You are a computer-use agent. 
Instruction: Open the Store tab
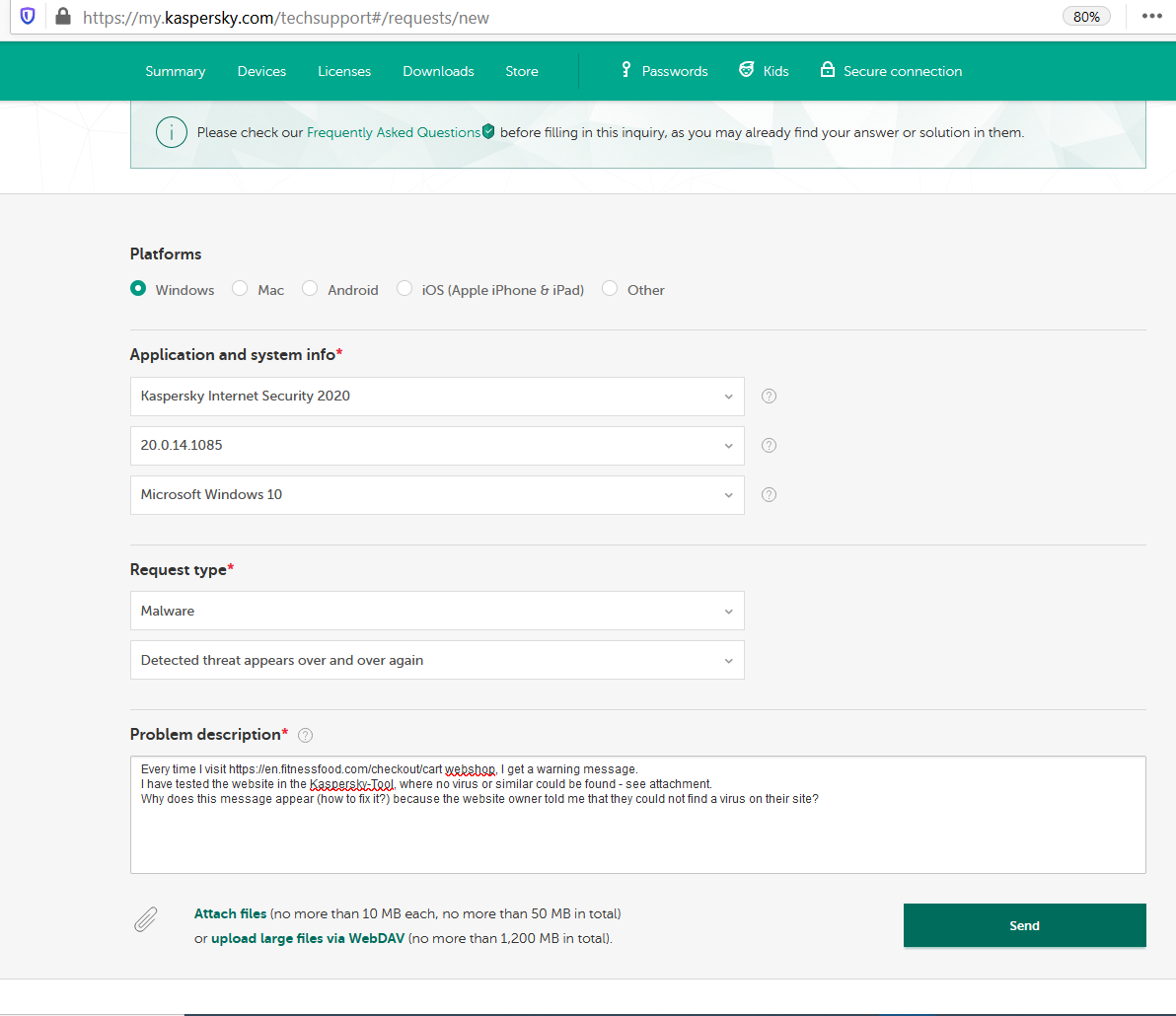tap(522, 71)
